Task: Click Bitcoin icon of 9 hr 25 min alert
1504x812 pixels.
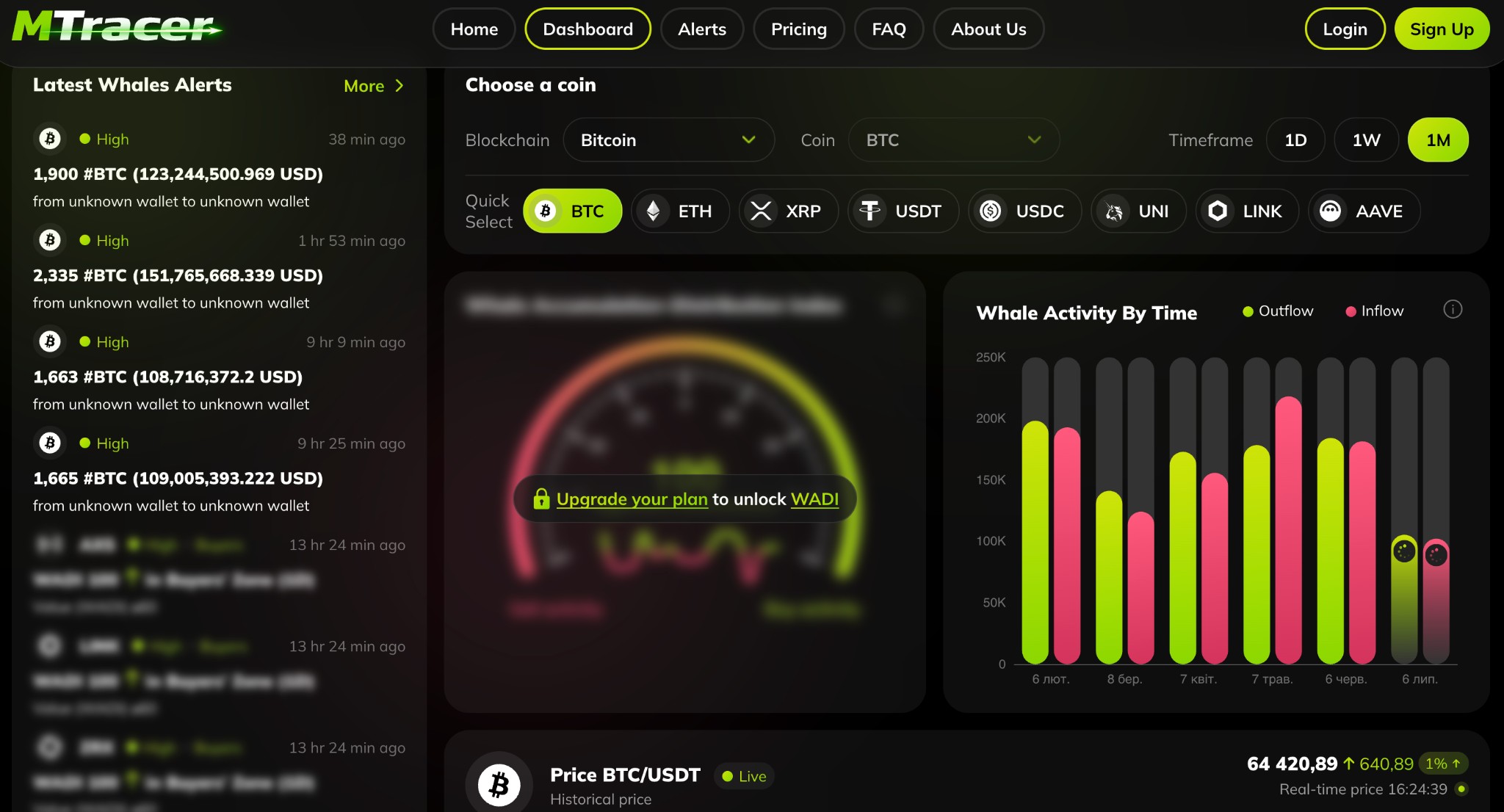Action: (x=50, y=443)
